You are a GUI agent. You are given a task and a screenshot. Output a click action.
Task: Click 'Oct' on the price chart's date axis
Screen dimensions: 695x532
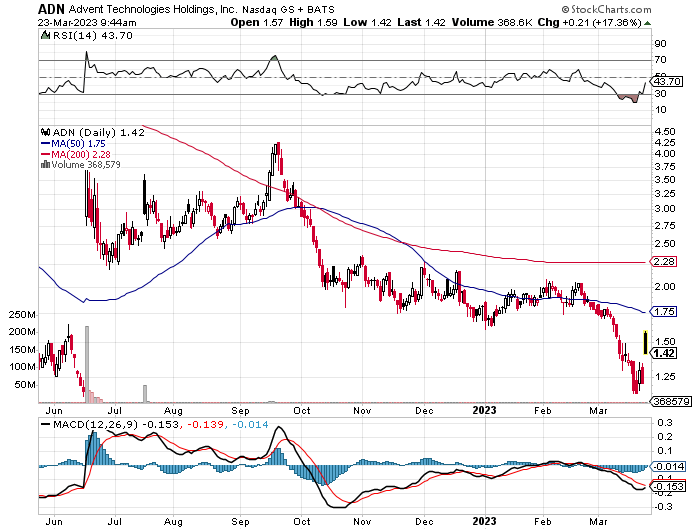coord(302,411)
